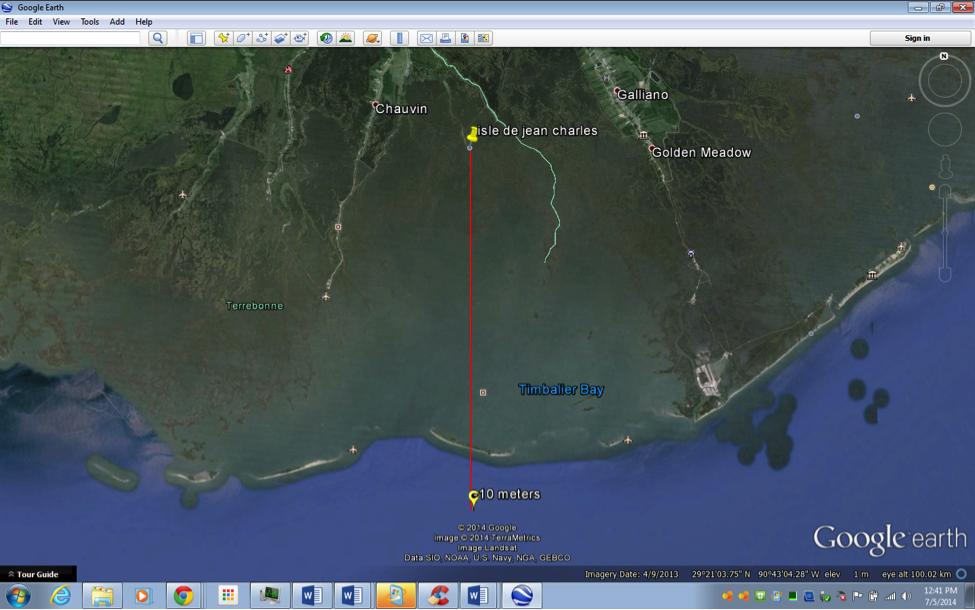This screenshot has height=610, width=975.
Task: Open the Email view option
Action: click(425, 38)
